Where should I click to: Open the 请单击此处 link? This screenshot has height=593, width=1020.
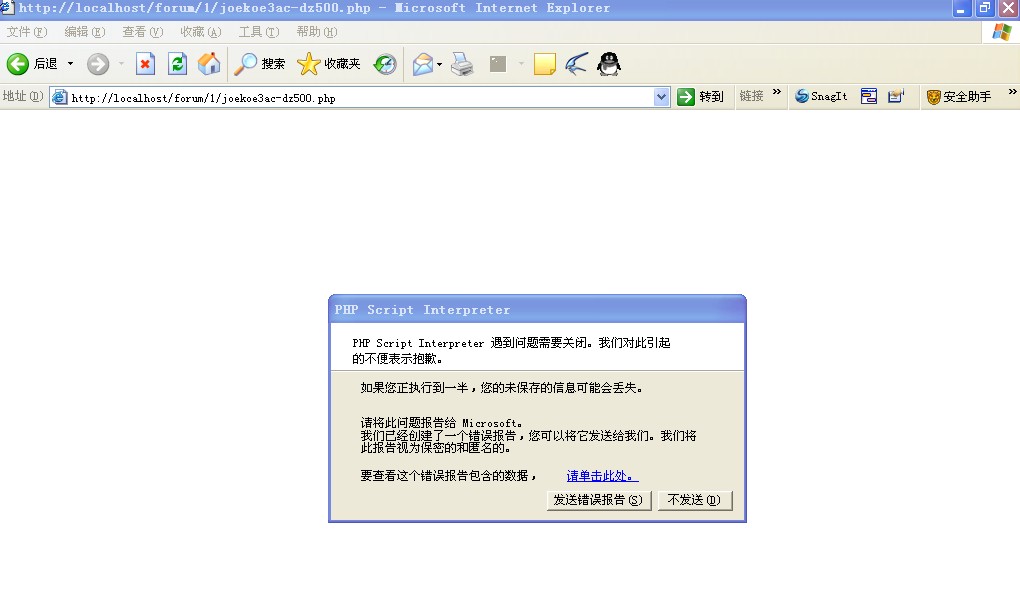[602, 476]
